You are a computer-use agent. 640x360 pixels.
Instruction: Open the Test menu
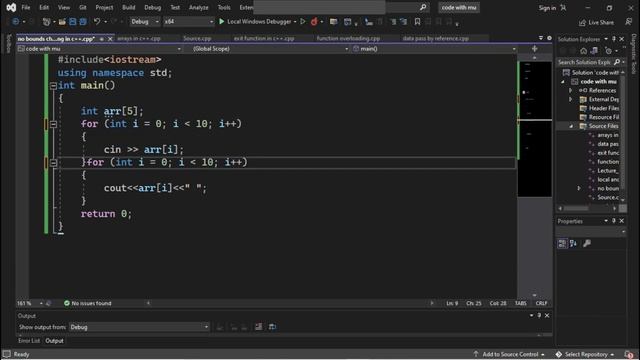coord(175,7)
